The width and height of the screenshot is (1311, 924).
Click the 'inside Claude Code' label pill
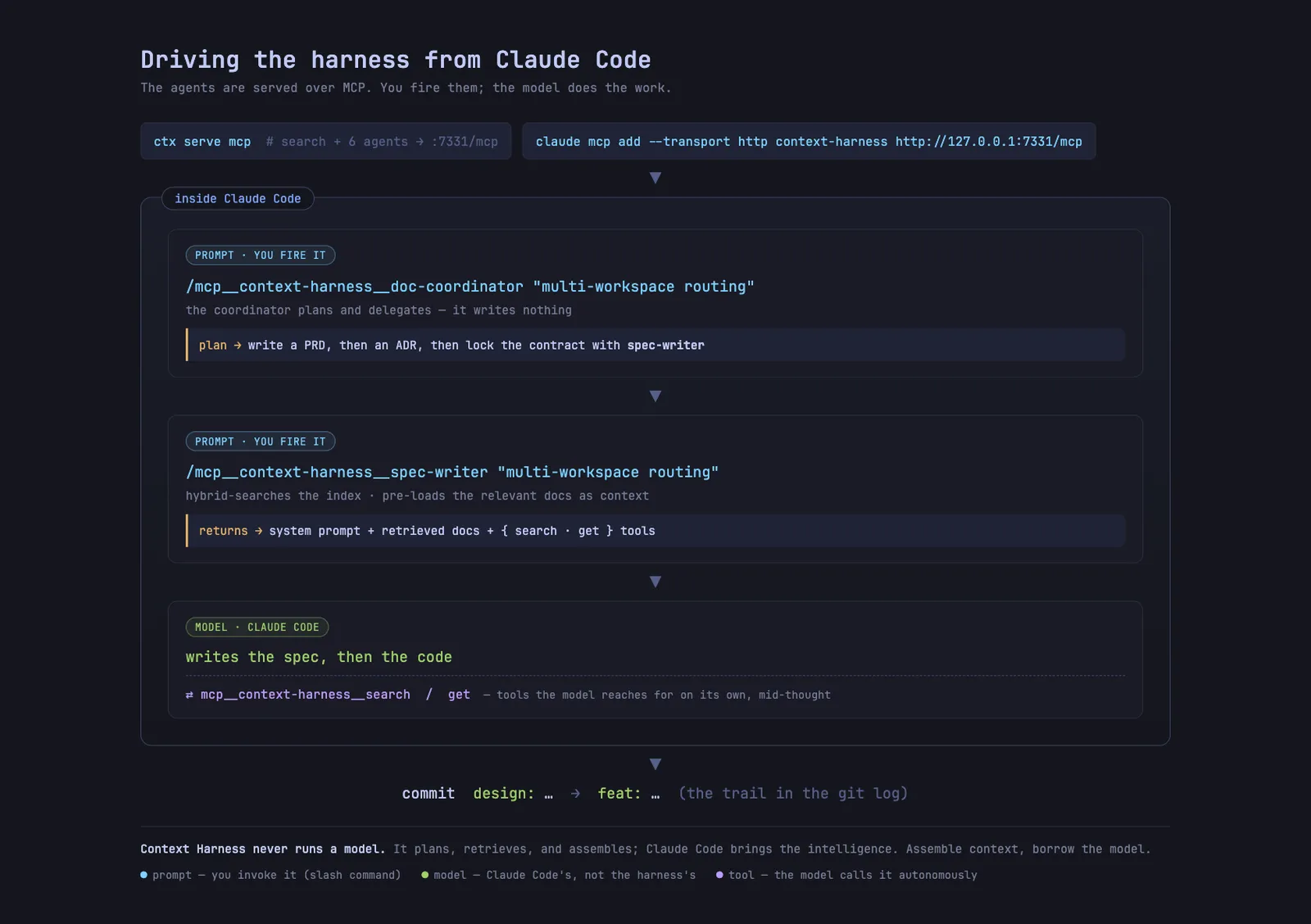(238, 198)
